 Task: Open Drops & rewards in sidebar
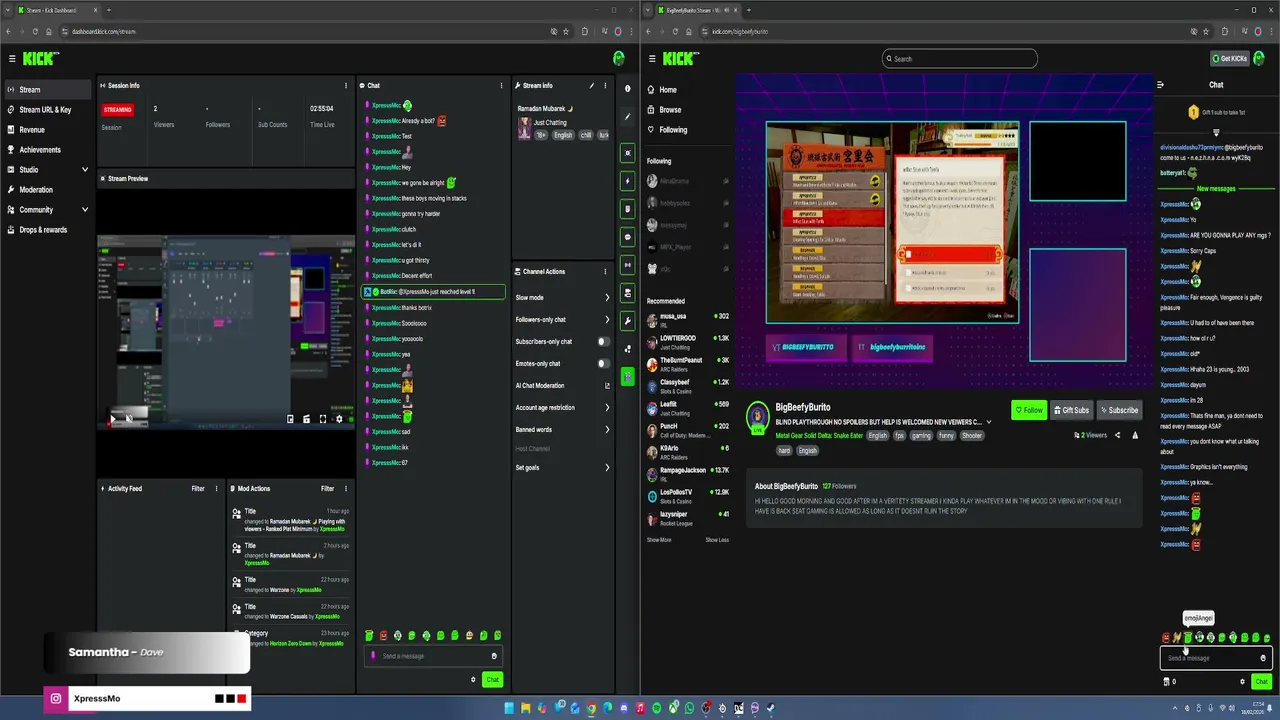coord(47,230)
